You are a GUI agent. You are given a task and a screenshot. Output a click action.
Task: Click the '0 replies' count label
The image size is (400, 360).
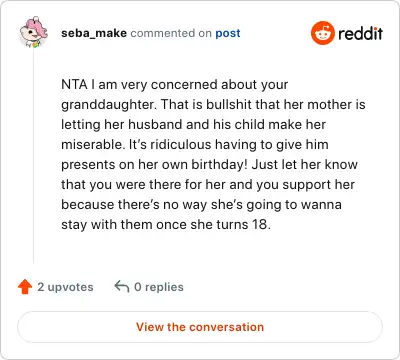159,287
